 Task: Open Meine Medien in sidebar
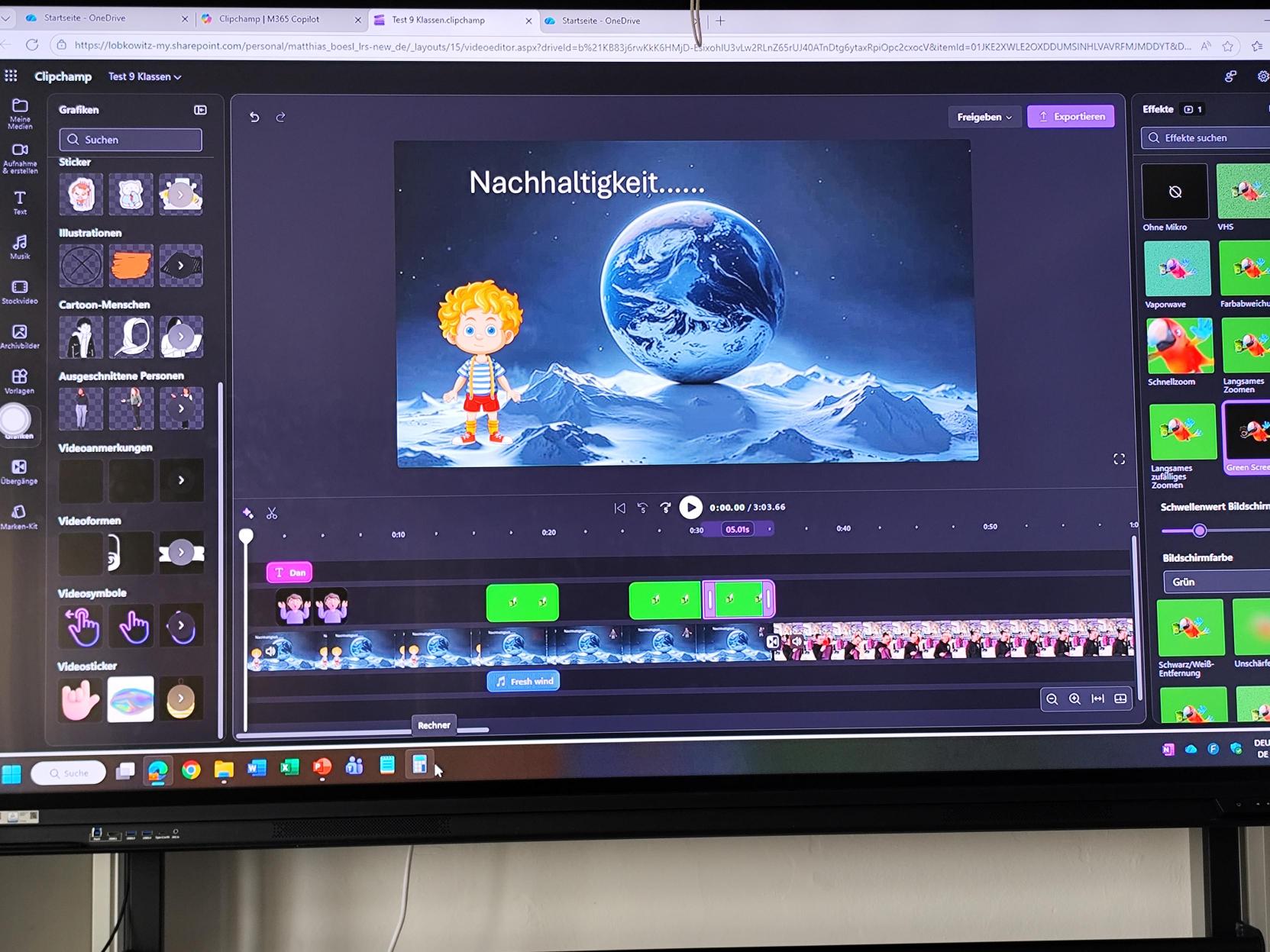click(20, 112)
